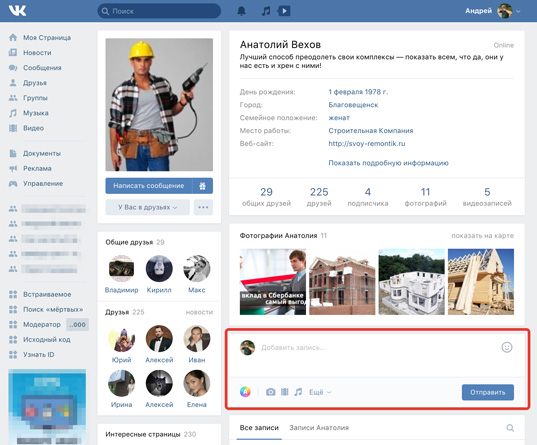Open emoji picker smiley in post box
This screenshot has height=445, width=537.
point(507,347)
